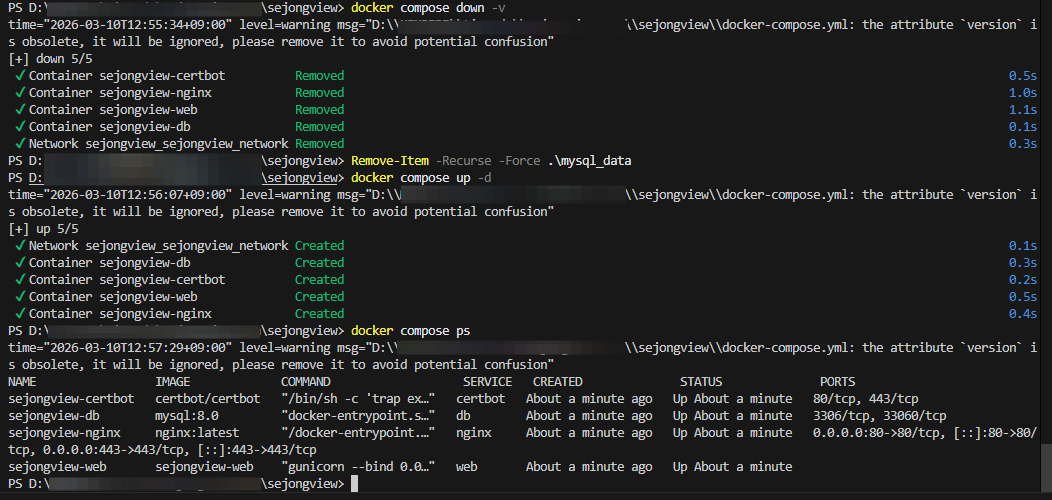Click the NAME column header

(x=22, y=382)
